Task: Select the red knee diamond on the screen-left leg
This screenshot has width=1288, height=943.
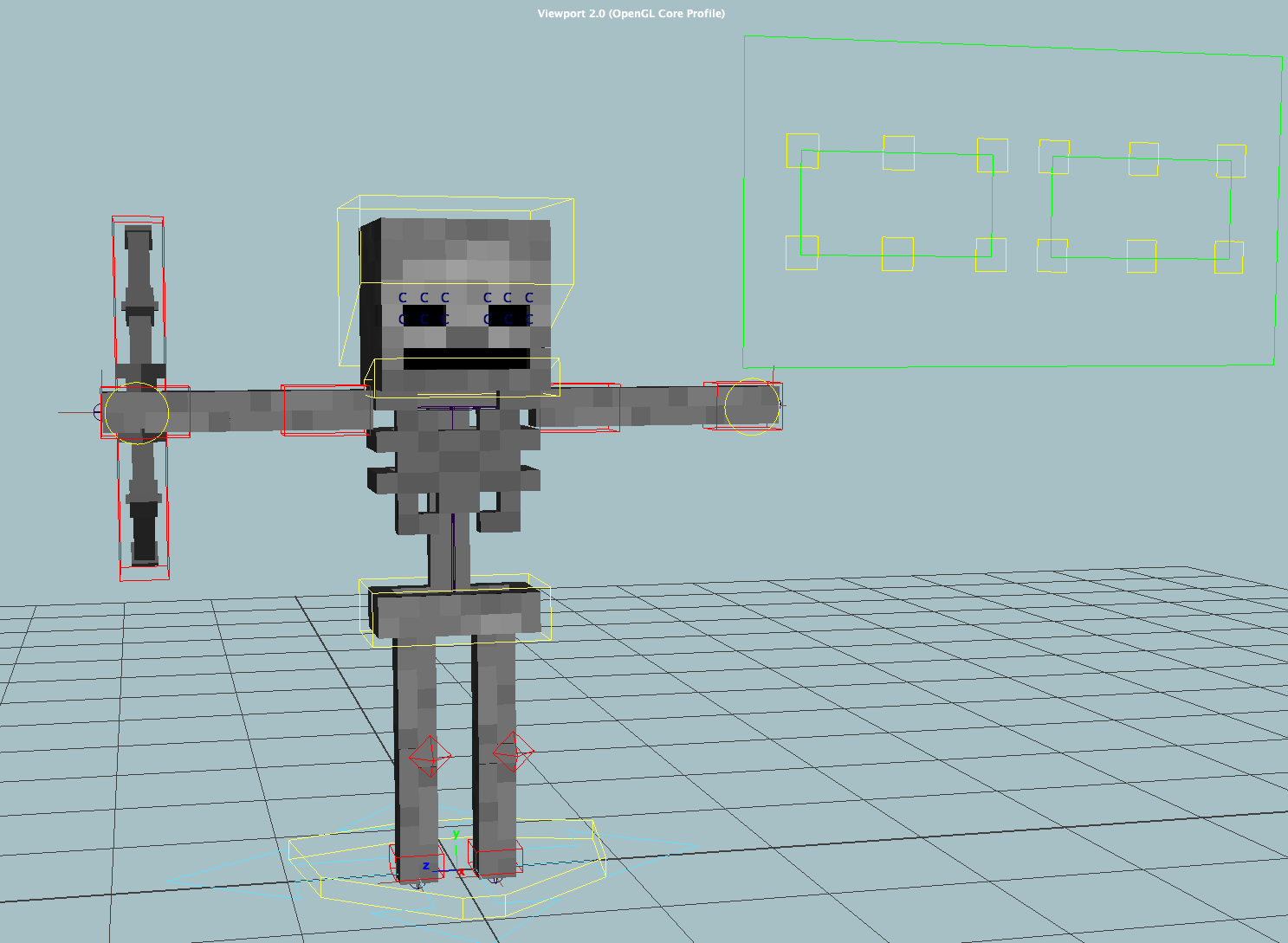Action: pos(430,758)
